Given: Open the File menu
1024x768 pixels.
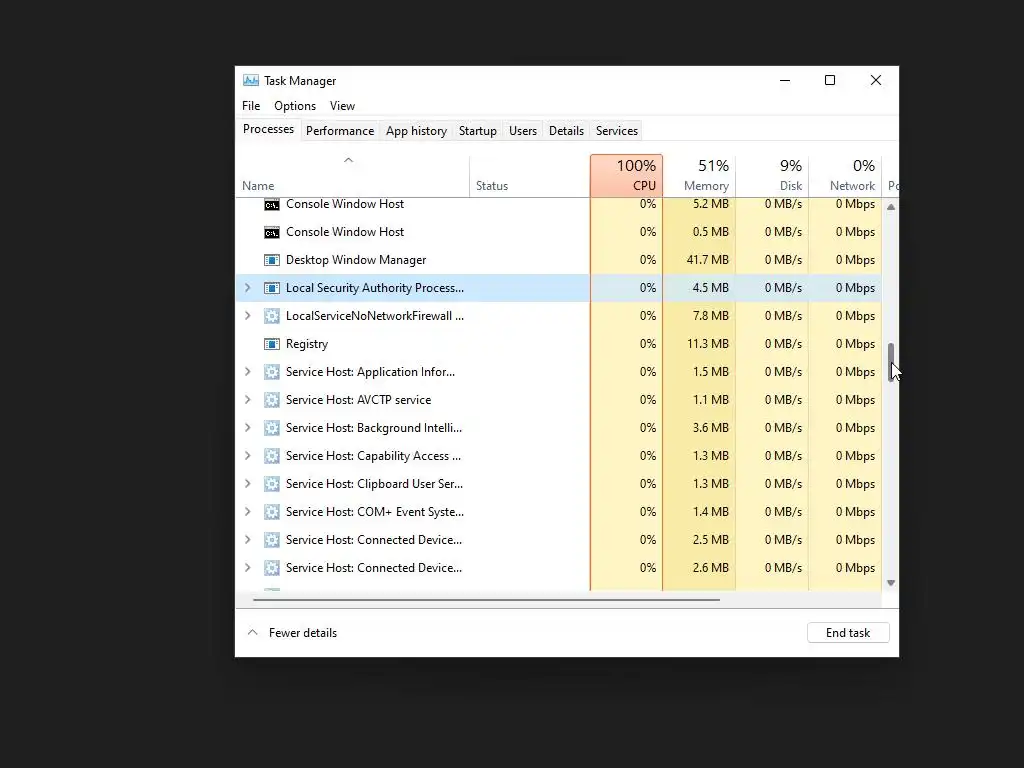Looking at the screenshot, I should (x=251, y=106).
